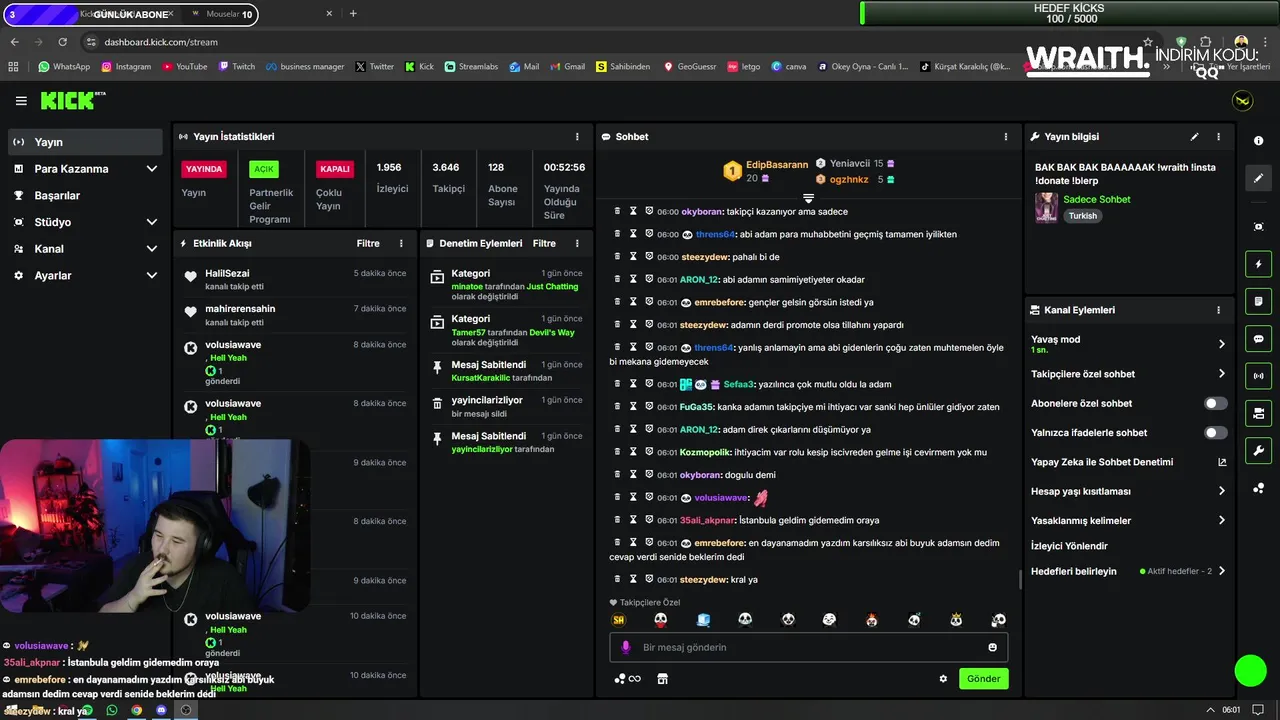
Task: Open Filtre in Denetim Eylemleri panel
Action: (544, 243)
